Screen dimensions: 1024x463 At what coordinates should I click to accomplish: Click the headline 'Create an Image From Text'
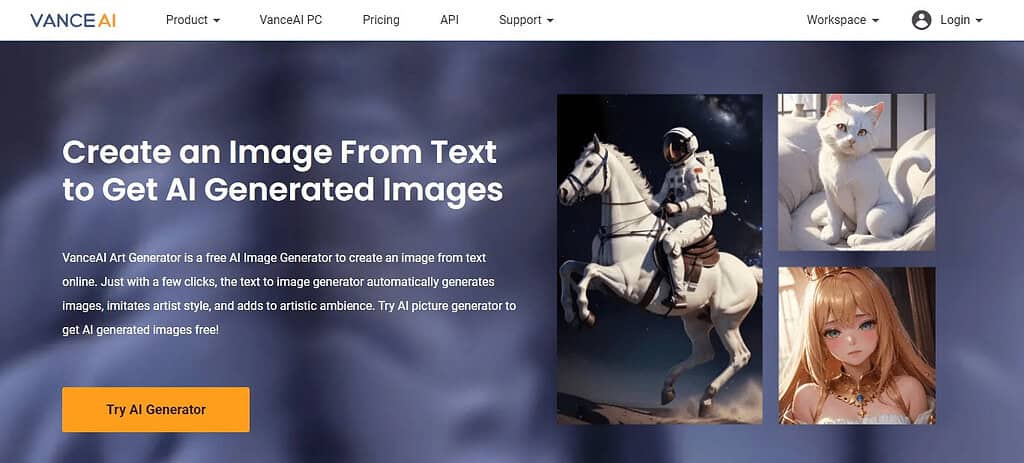pyautogui.click(x=280, y=152)
